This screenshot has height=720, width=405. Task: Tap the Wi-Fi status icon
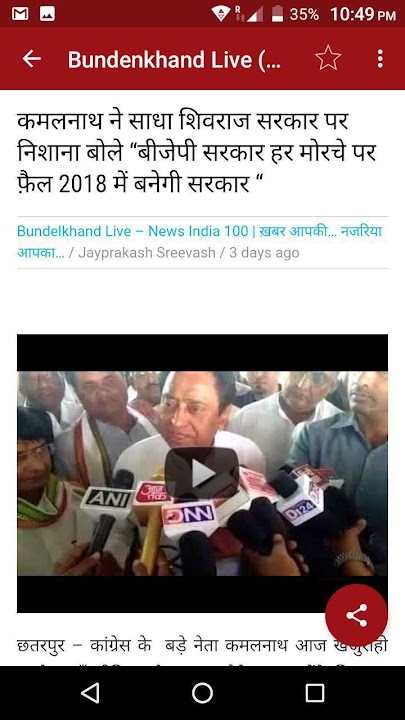[x=220, y=14]
